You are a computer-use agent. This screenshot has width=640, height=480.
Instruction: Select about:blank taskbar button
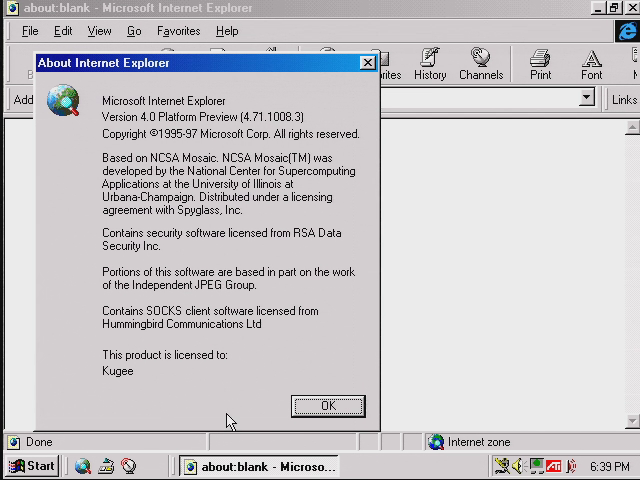[259, 467]
